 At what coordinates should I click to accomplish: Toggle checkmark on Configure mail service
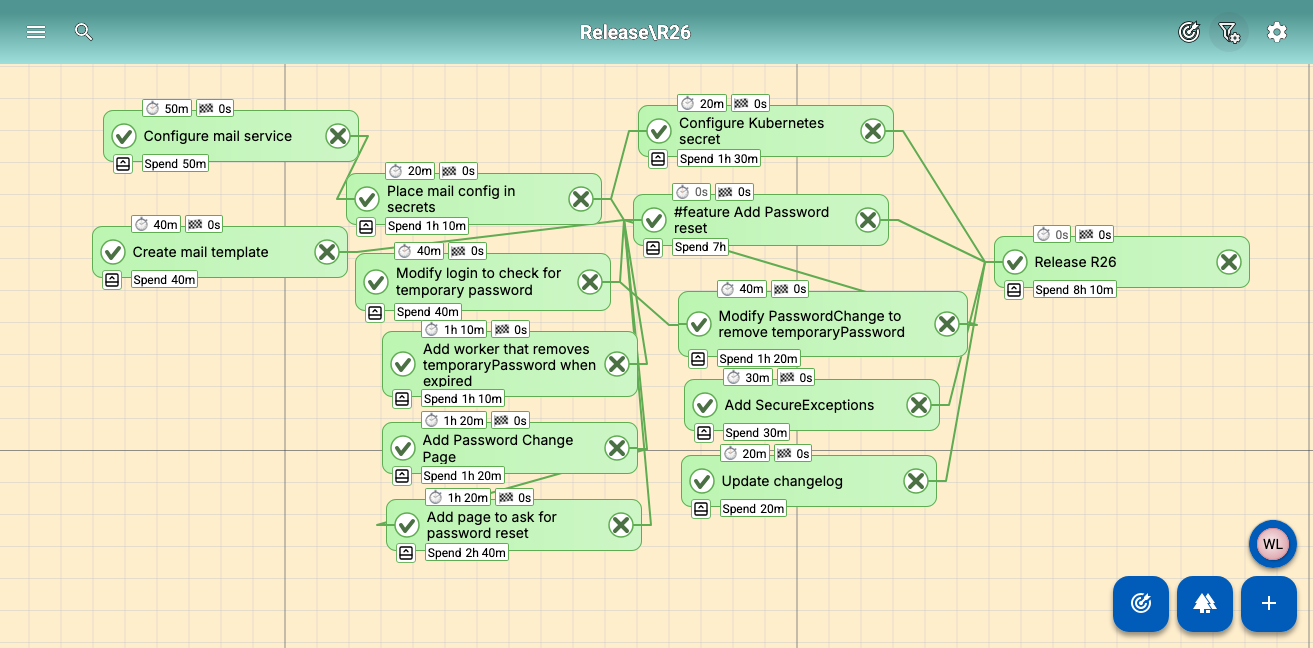coord(124,136)
